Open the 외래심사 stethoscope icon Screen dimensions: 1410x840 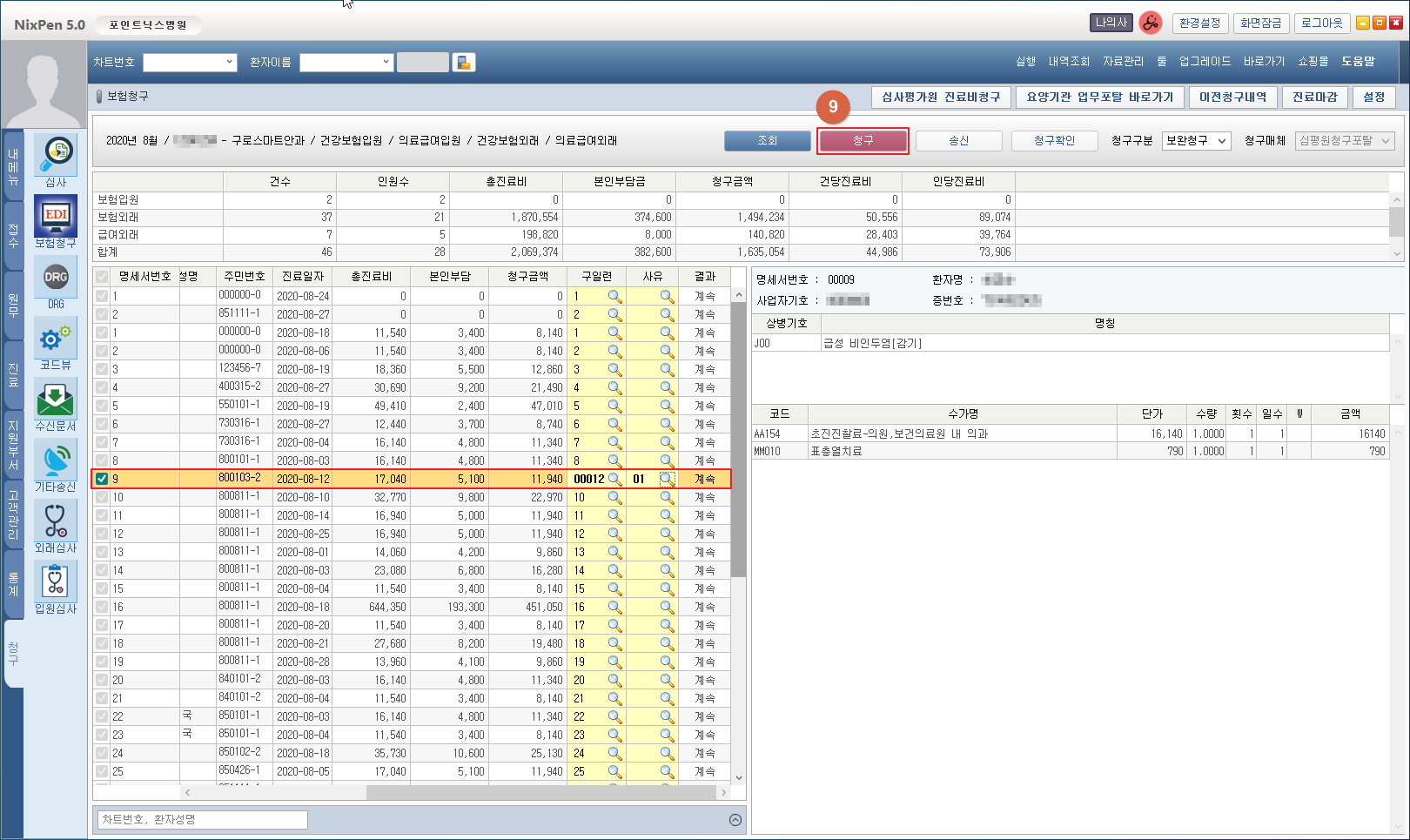[x=56, y=521]
